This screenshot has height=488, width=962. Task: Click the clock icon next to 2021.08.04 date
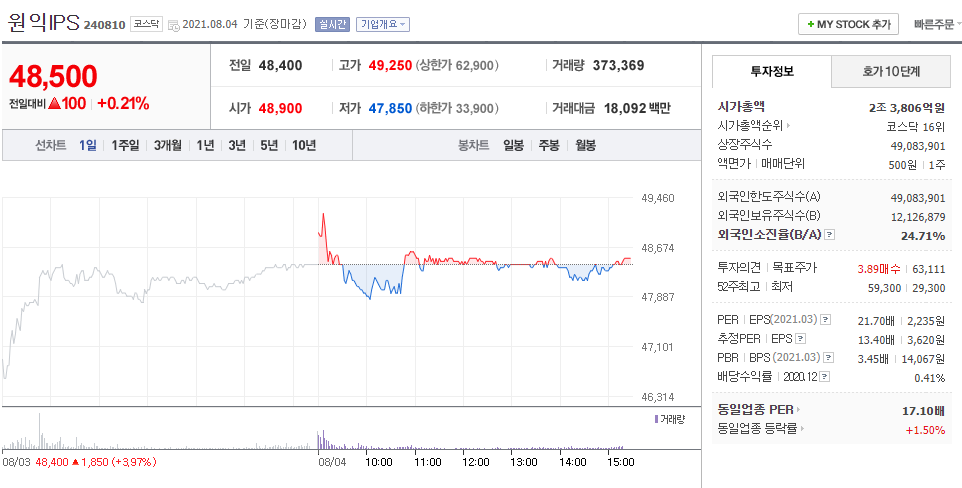174,25
